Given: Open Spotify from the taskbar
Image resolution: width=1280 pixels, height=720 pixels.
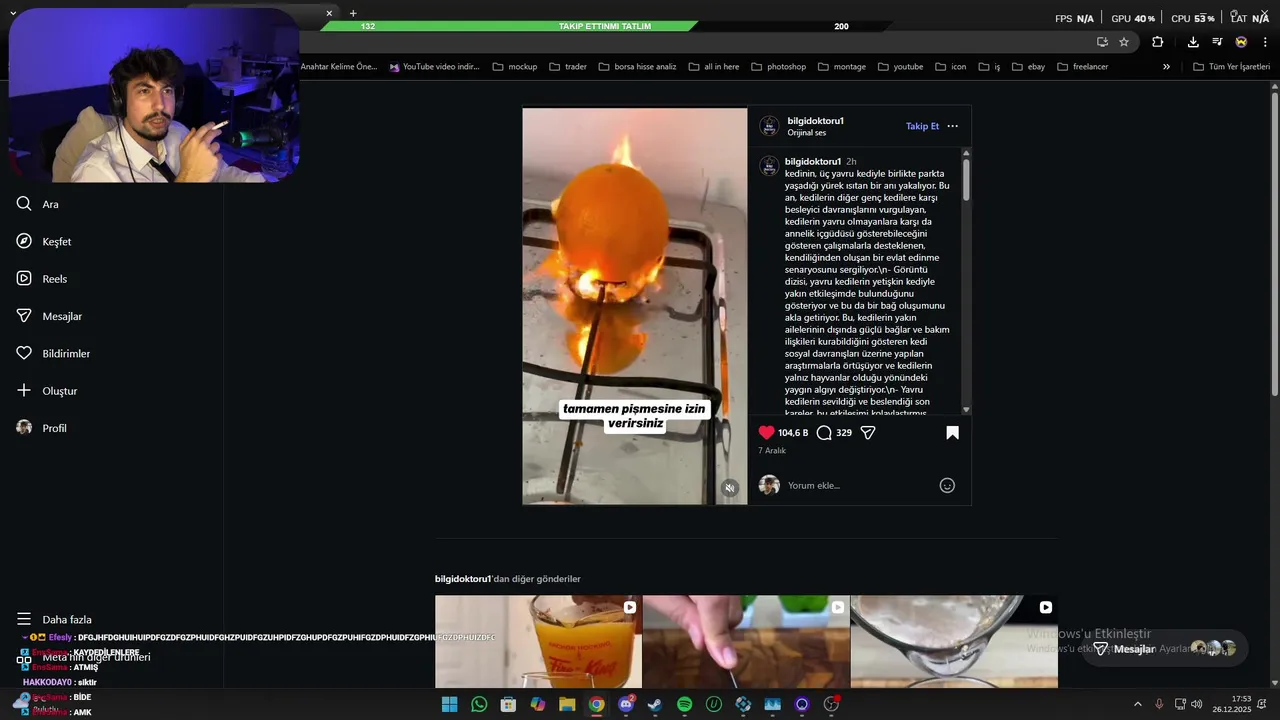Looking at the screenshot, I should pos(684,704).
